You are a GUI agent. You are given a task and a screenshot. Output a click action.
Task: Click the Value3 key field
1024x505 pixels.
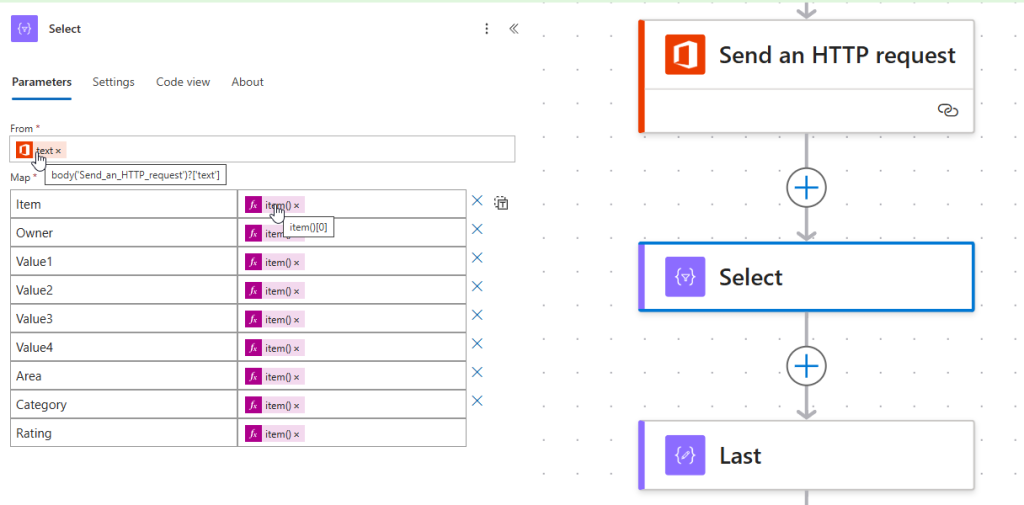tap(124, 319)
